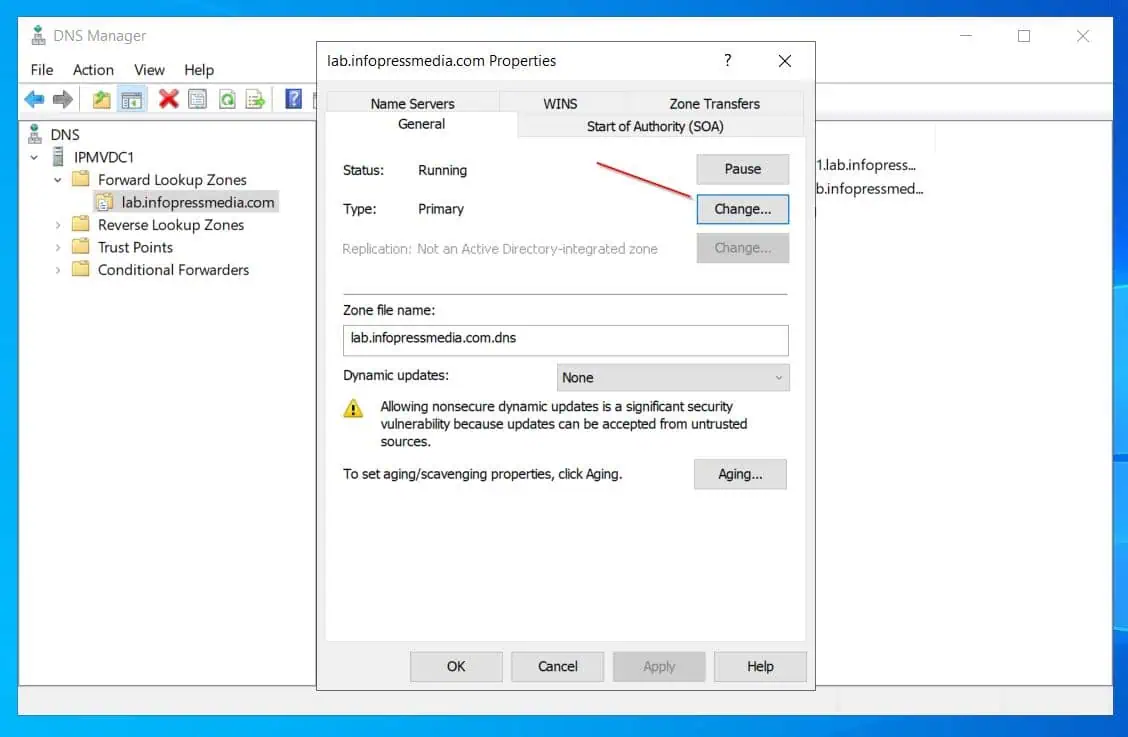Viewport: 1128px width, 737px height.
Task: Select the General tab
Action: pos(421,124)
